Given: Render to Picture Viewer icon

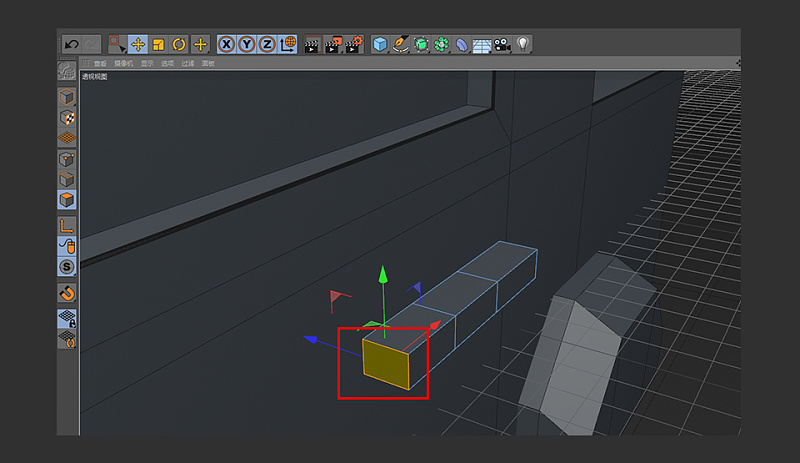Looking at the screenshot, I should 333,44.
